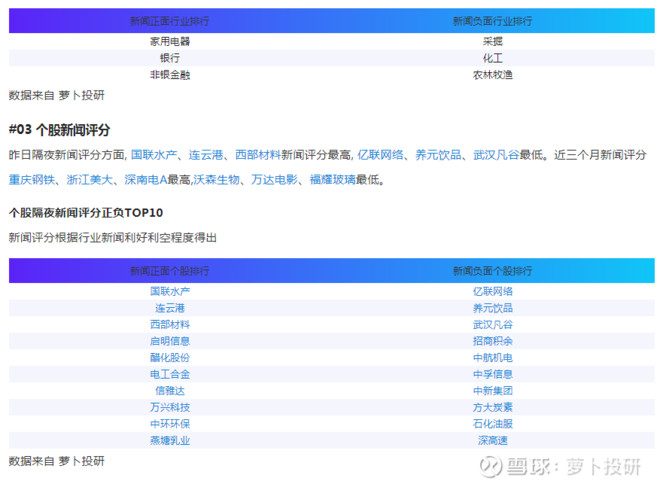Image resolution: width=660 pixels, height=487 pixels.
Task: Click the #03 个股新闻评分 heading
Action: tap(59, 130)
